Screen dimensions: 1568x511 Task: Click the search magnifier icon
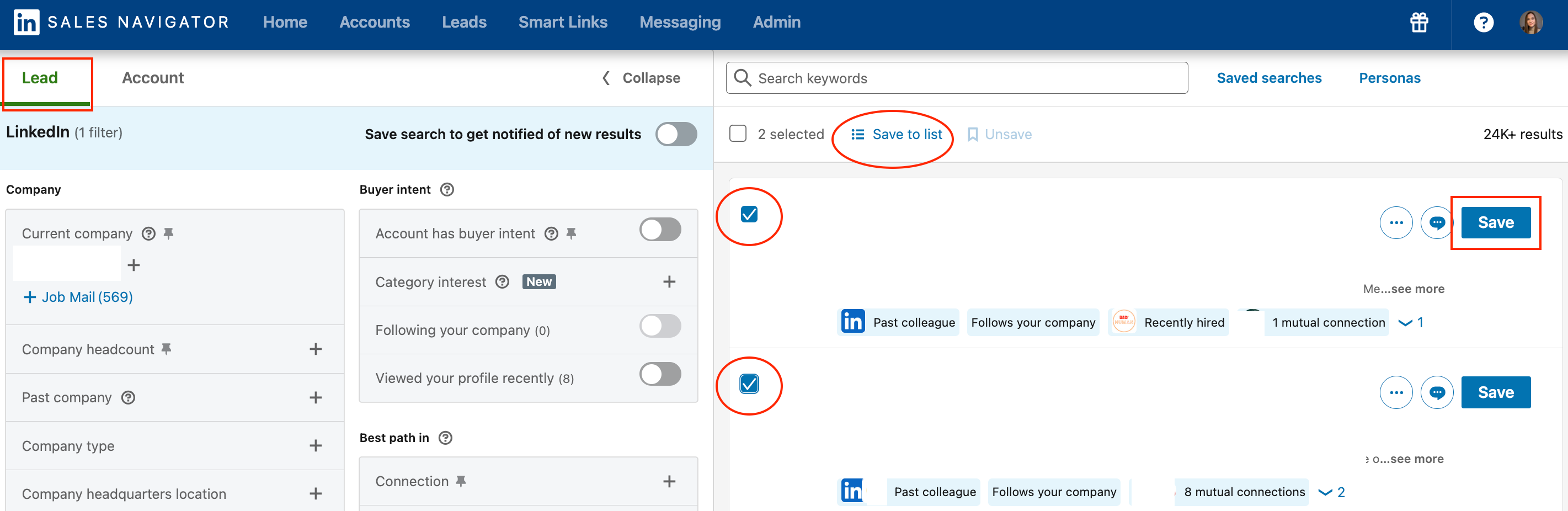point(742,78)
